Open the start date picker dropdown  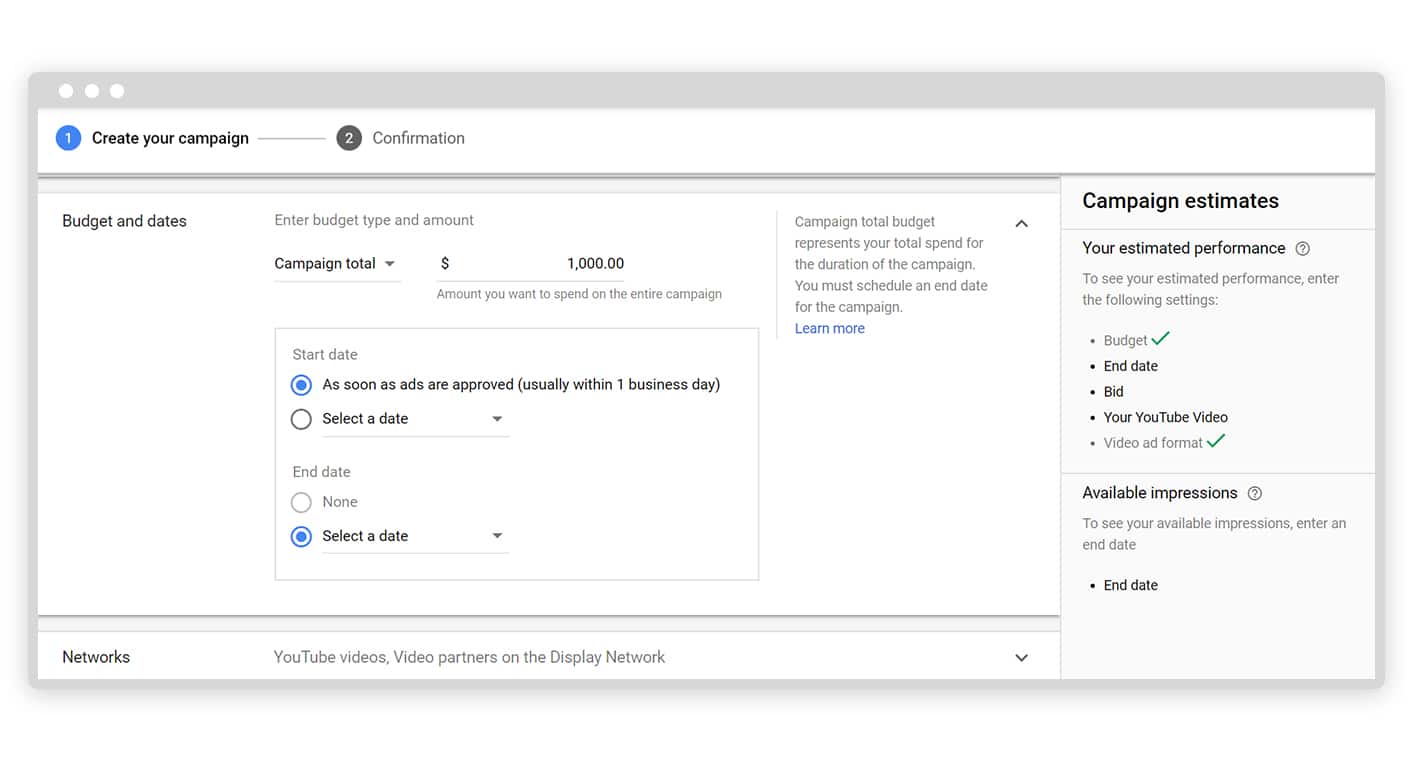497,419
